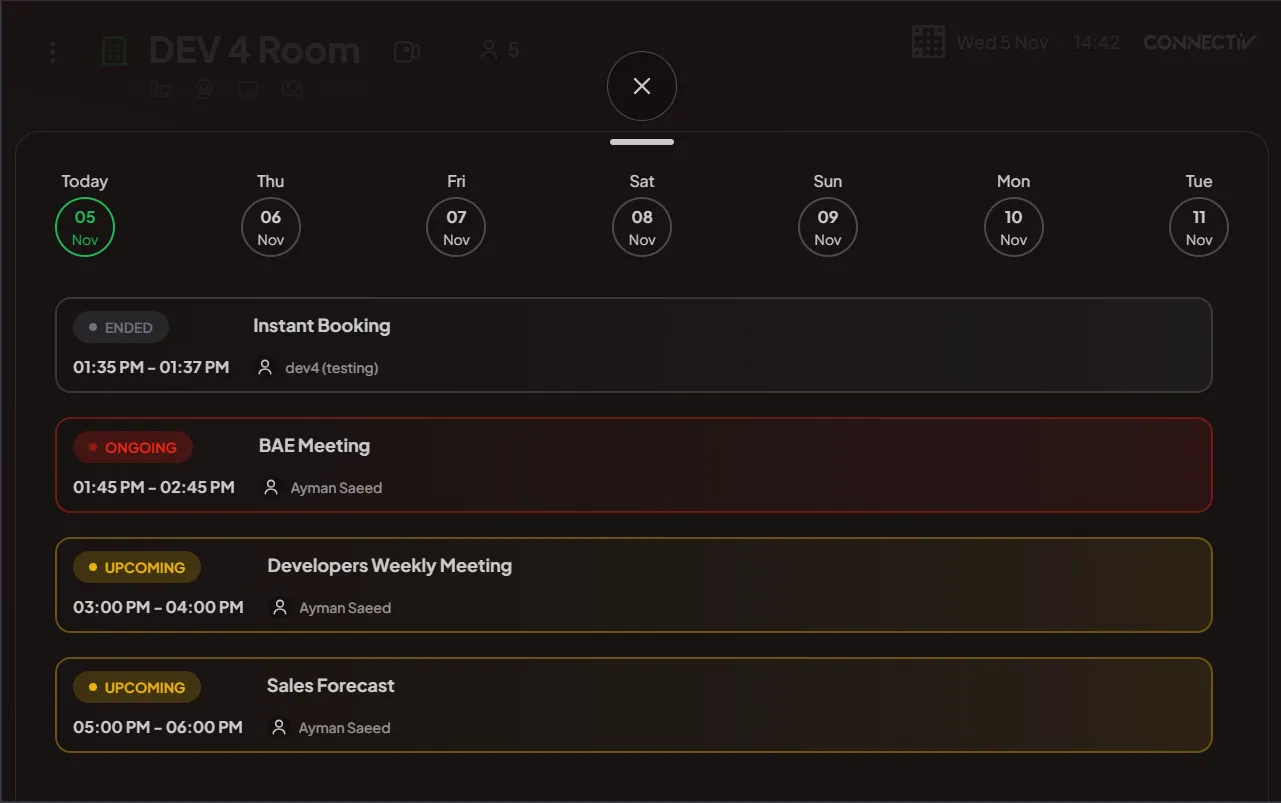Select Thu 06 Nov date circle
Viewport: 1281px width, 803px height.
click(x=271, y=227)
